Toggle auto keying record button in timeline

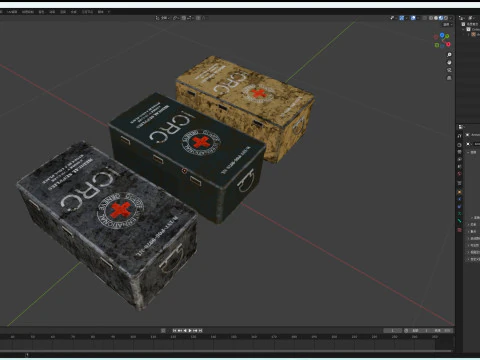(163, 331)
